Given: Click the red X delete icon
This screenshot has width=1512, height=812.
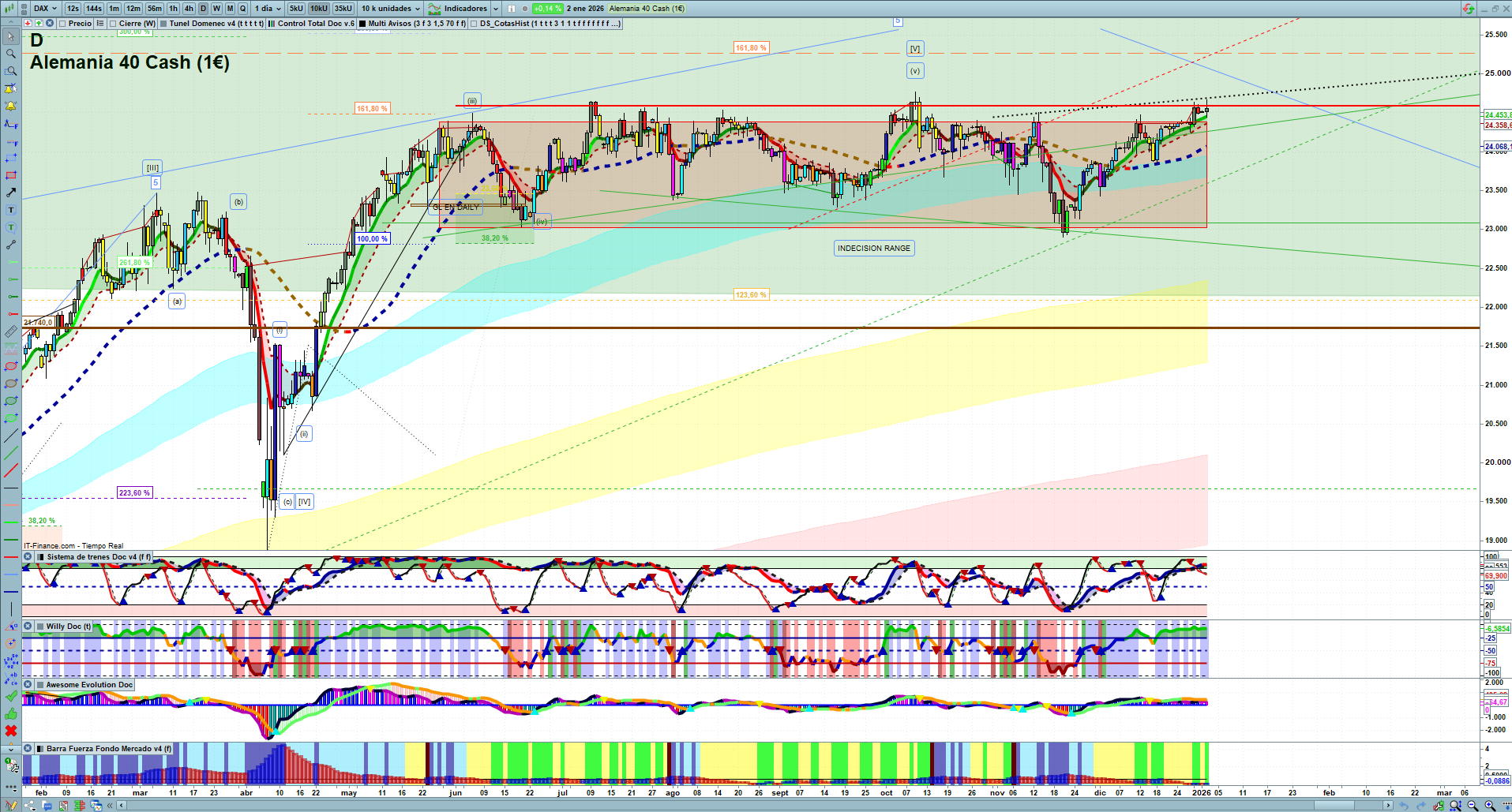Looking at the screenshot, I should coord(11,731).
